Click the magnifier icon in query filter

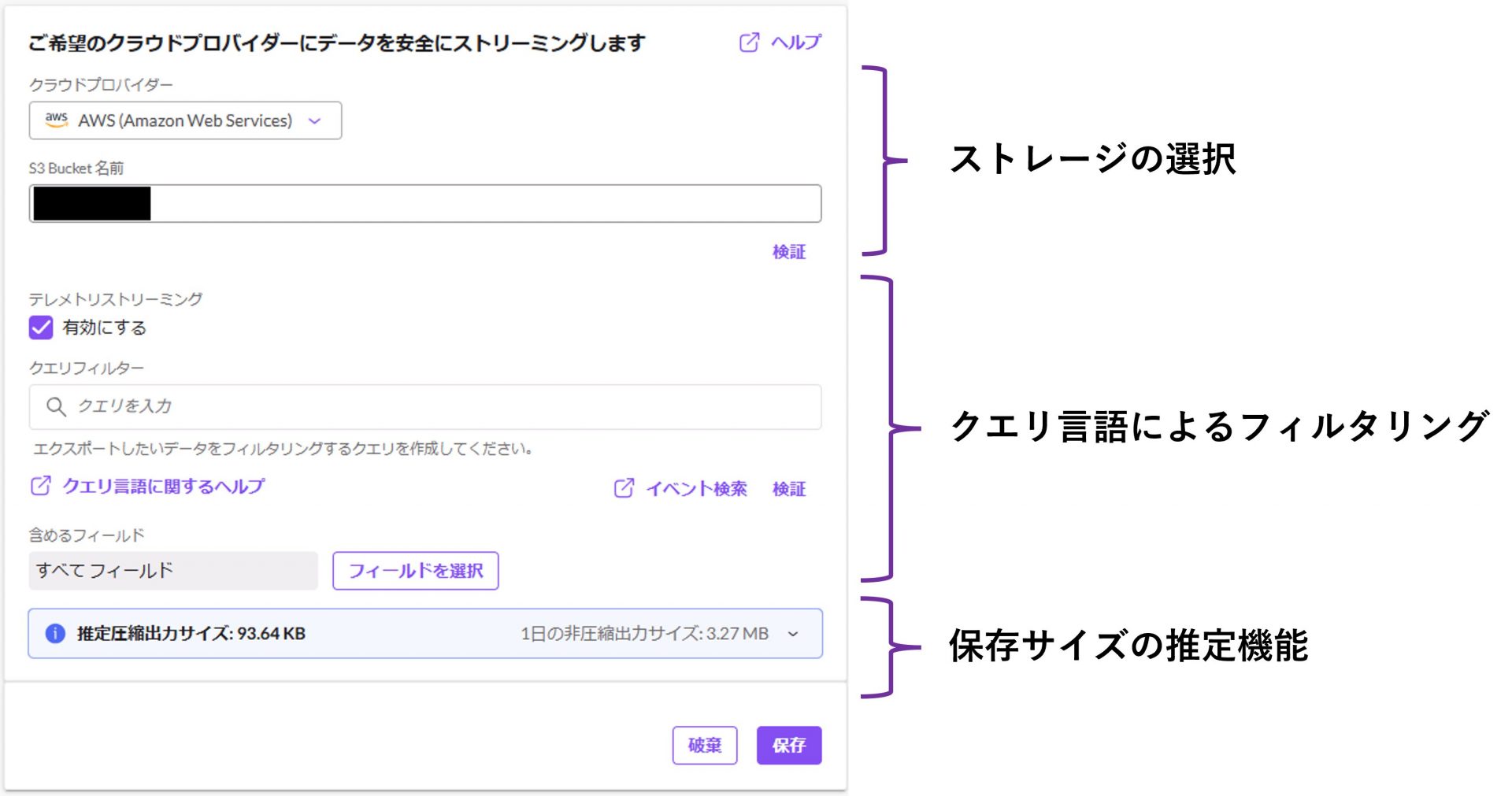pyautogui.click(x=55, y=406)
